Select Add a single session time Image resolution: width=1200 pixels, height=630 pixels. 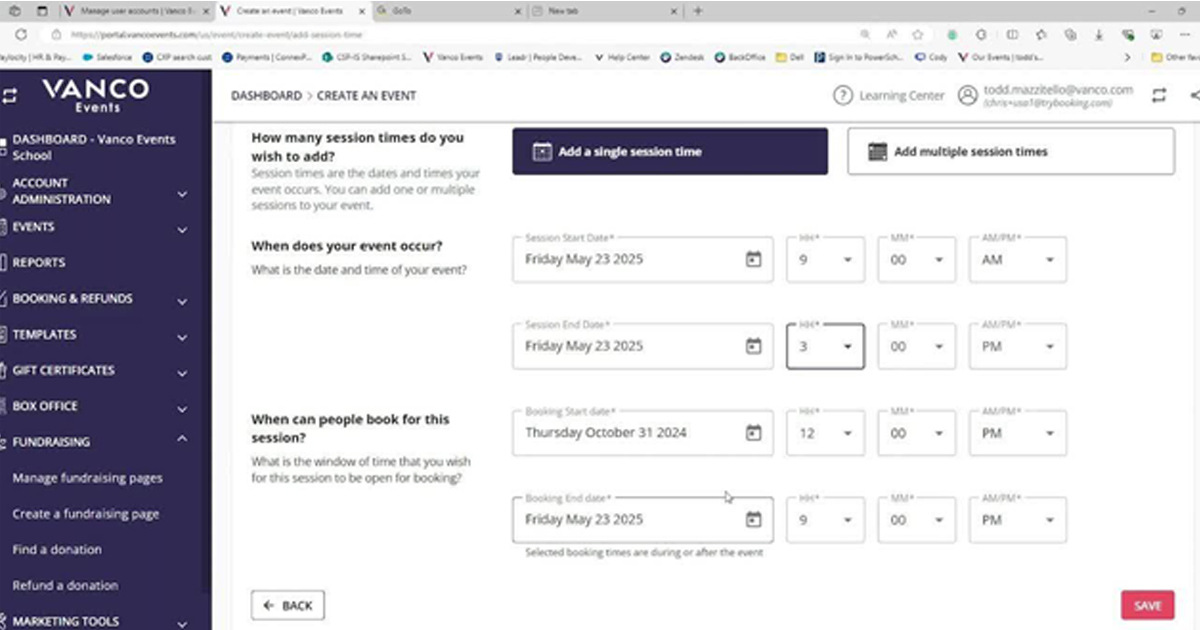coord(670,152)
